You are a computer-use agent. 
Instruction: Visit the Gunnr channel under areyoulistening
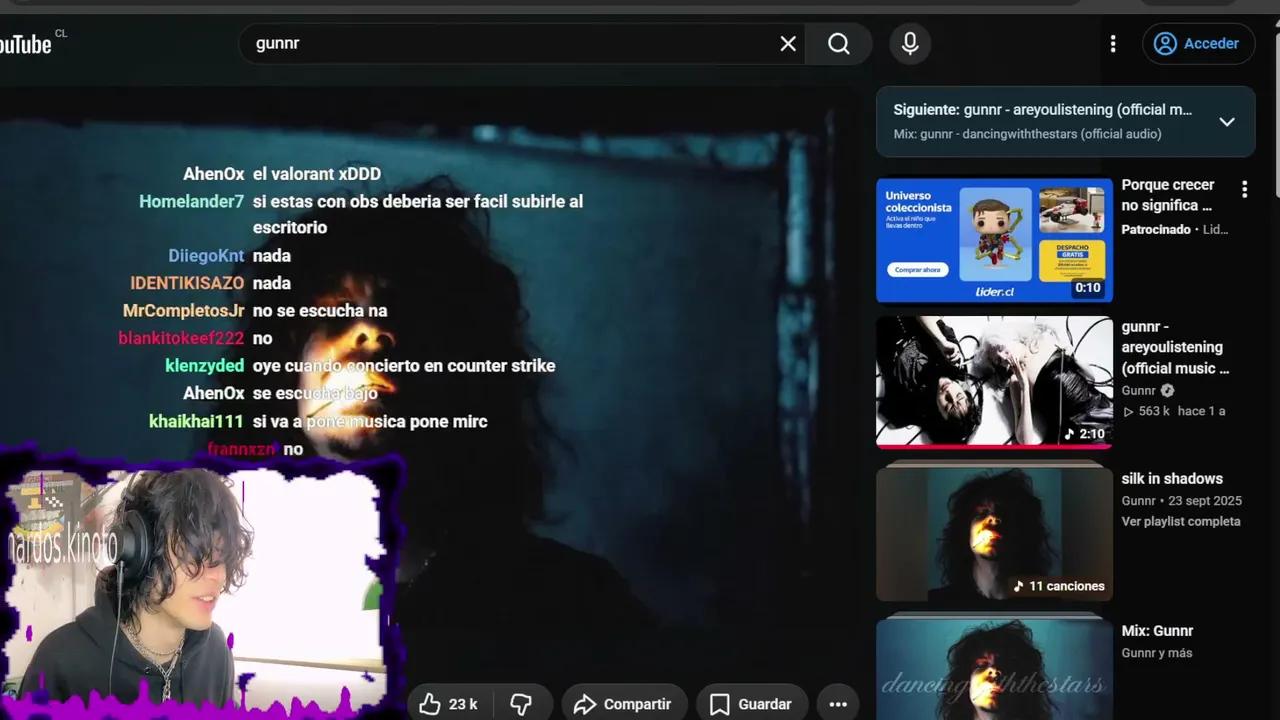(x=1138, y=391)
